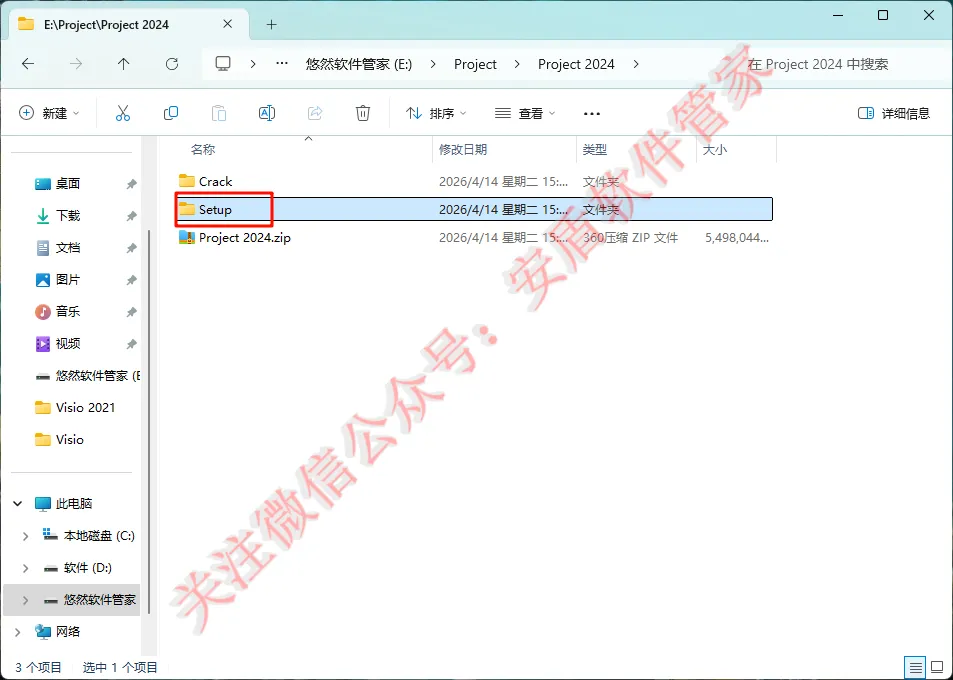Screen dimensions: 953x680
Task: Click the 360压缩 ZIP 文件 type cell
Action: point(630,238)
